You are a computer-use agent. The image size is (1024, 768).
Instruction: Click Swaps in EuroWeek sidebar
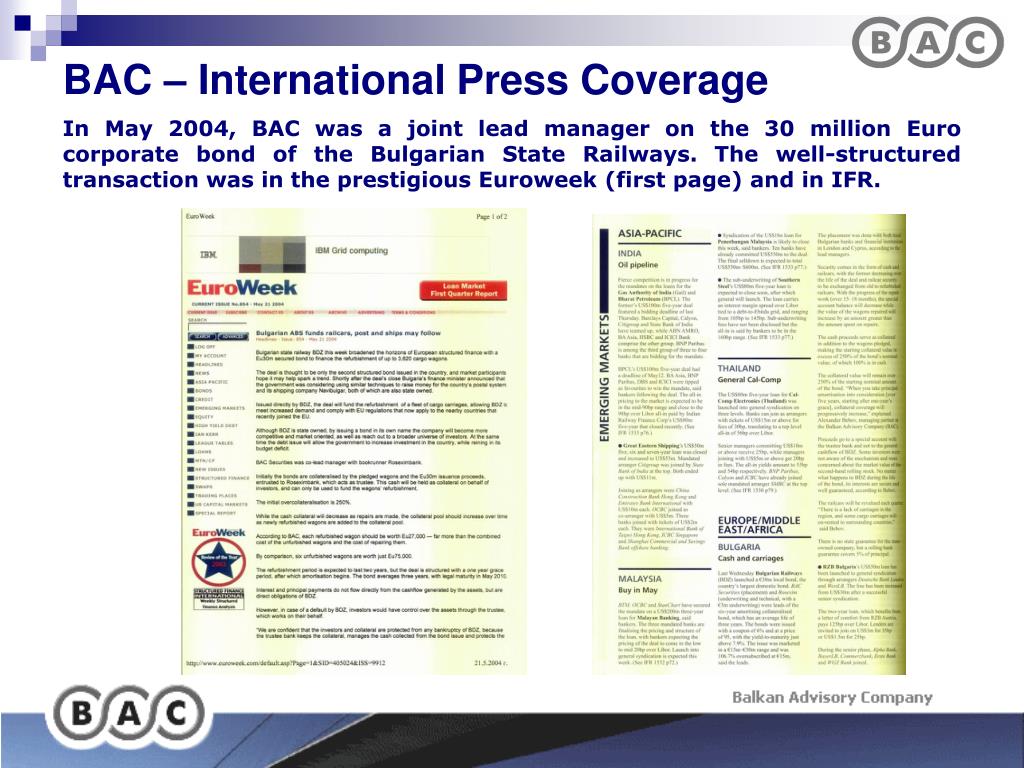200,487
